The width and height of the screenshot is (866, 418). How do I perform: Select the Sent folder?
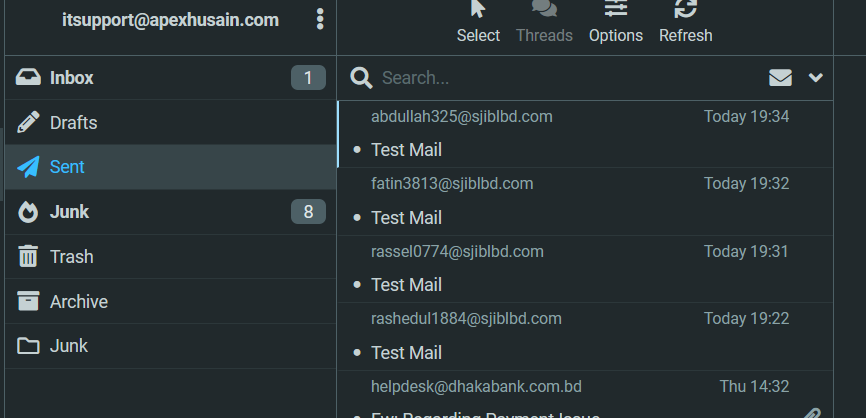point(67,167)
